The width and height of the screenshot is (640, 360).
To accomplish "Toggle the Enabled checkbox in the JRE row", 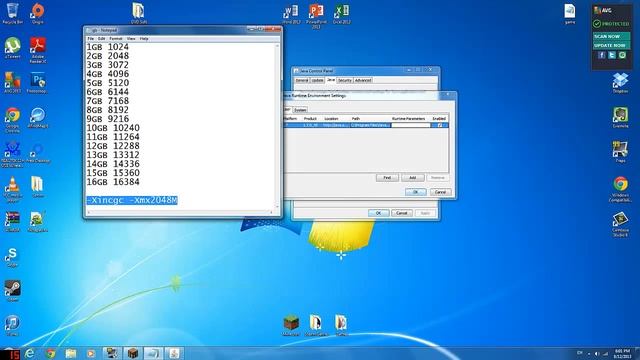I will [x=440, y=125].
